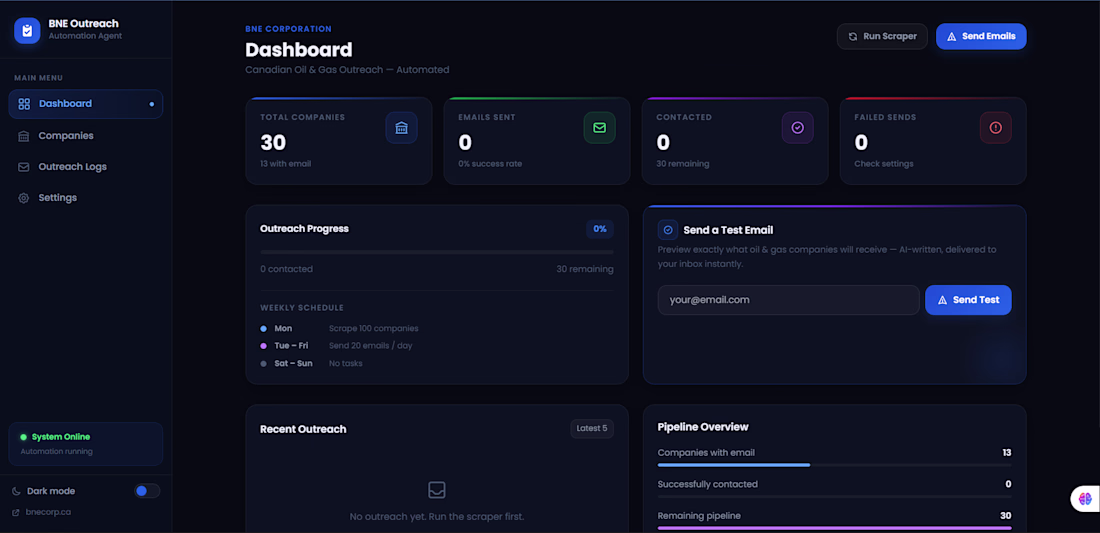Click the Total Companies building icon

[401, 128]
